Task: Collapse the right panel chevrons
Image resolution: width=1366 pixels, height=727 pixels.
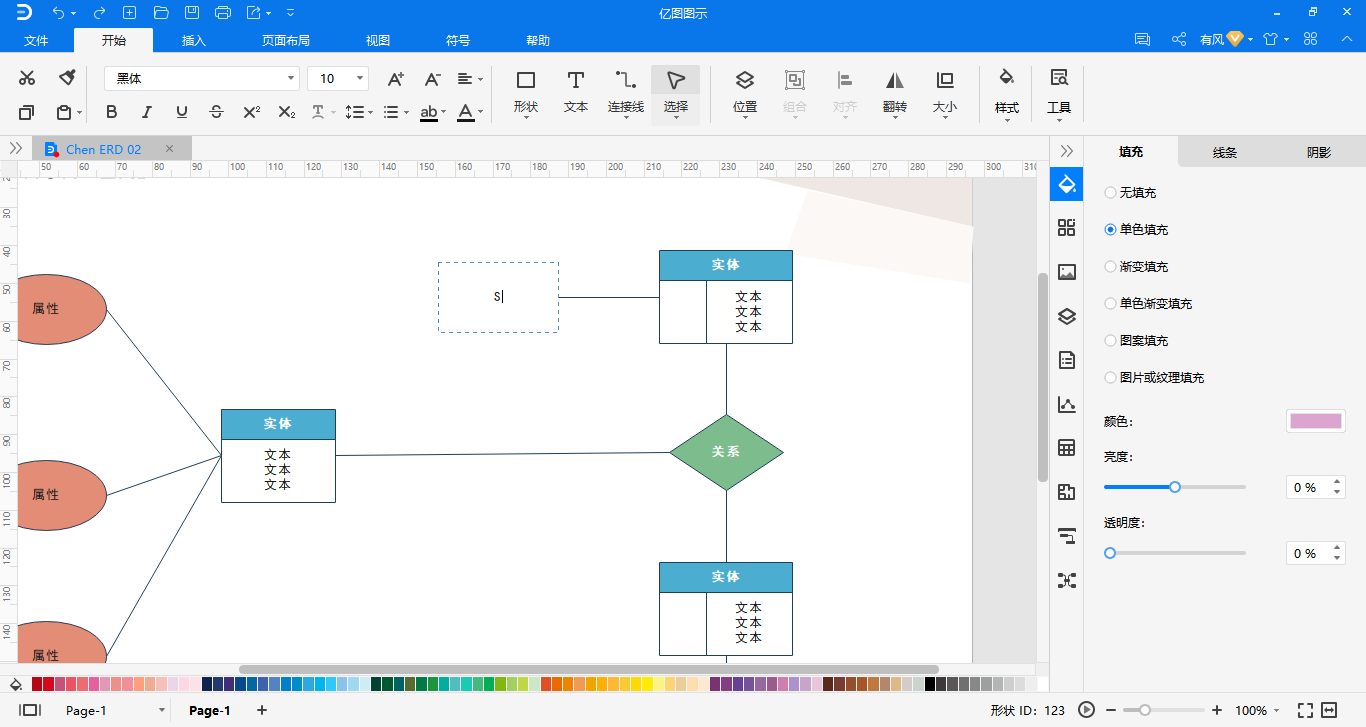Action: click(x=1067, y=150)
